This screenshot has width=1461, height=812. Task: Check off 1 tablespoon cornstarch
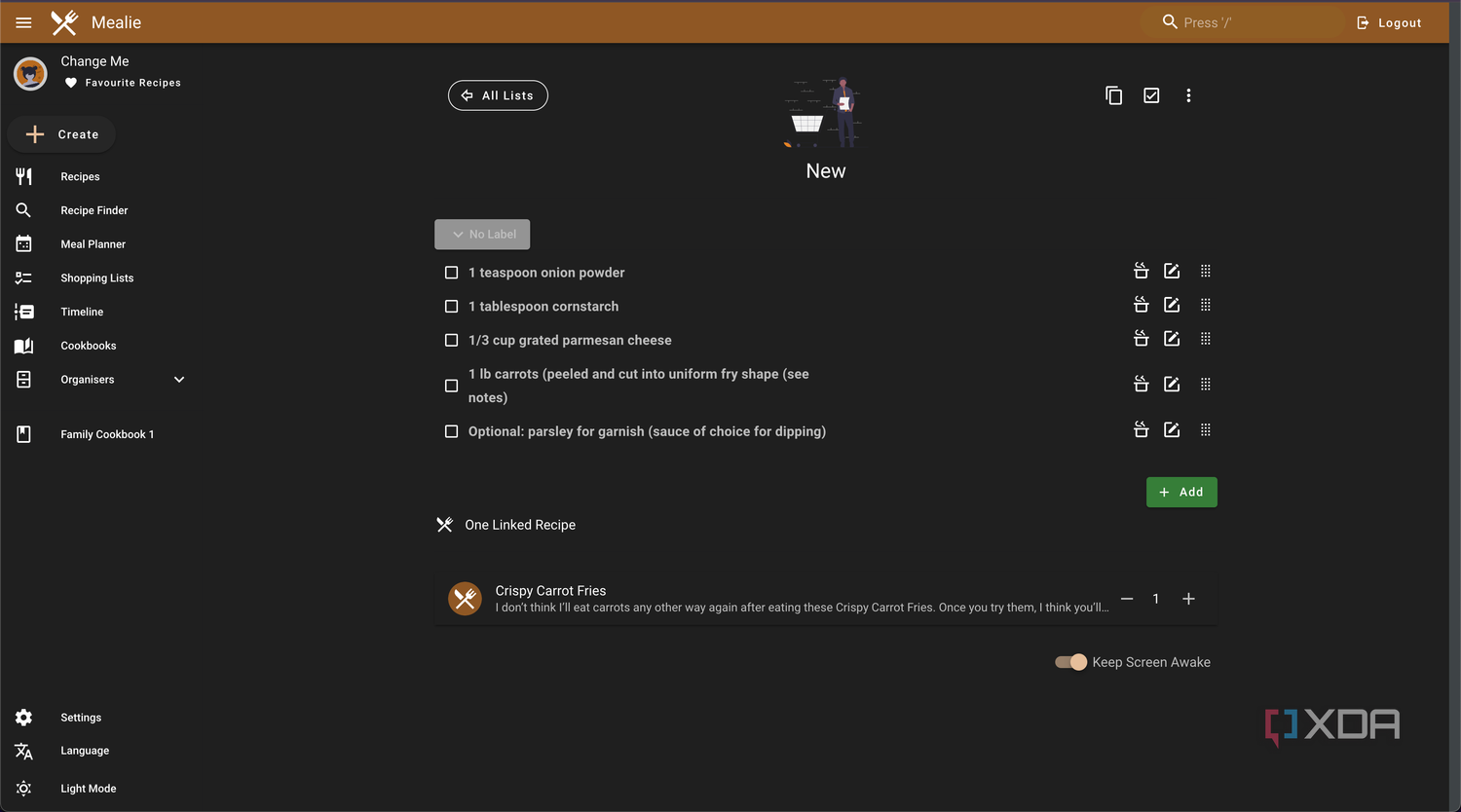(x=451, y=307)
